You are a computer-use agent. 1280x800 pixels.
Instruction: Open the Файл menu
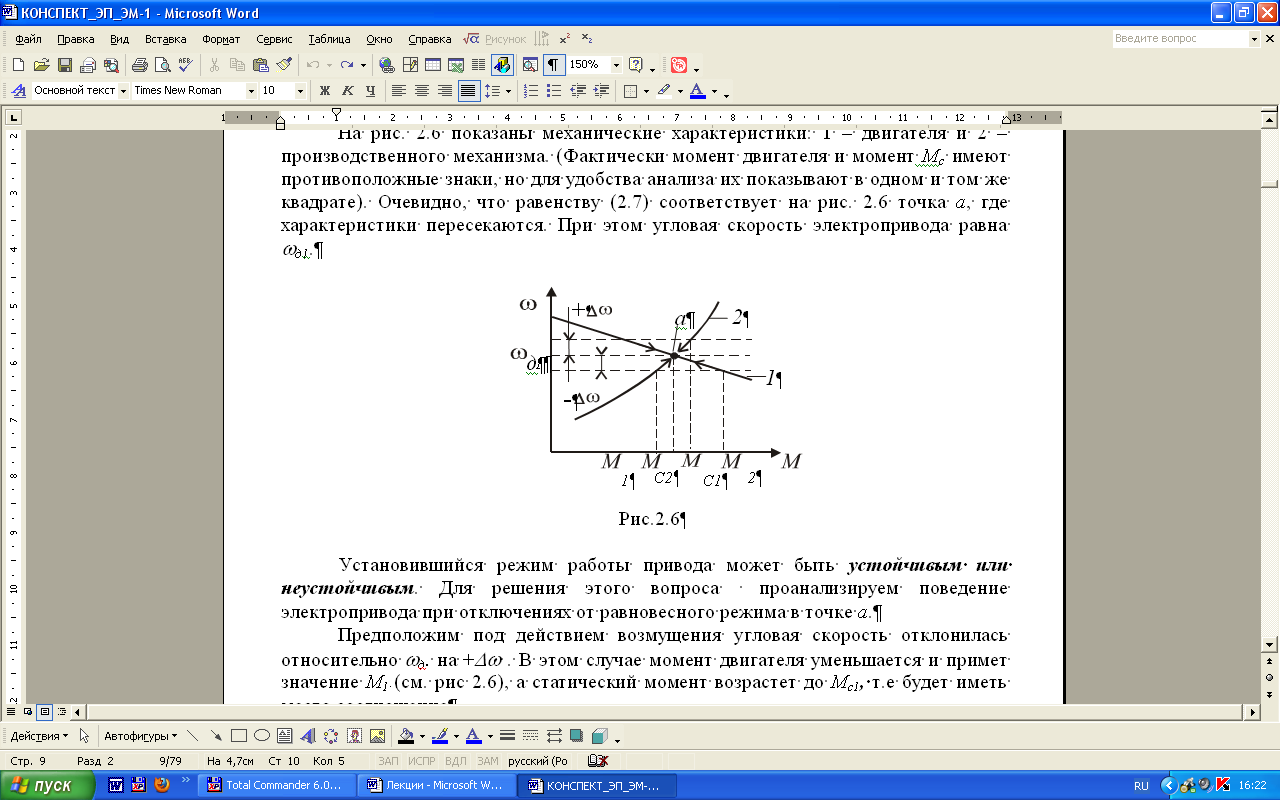pos(29,39)
